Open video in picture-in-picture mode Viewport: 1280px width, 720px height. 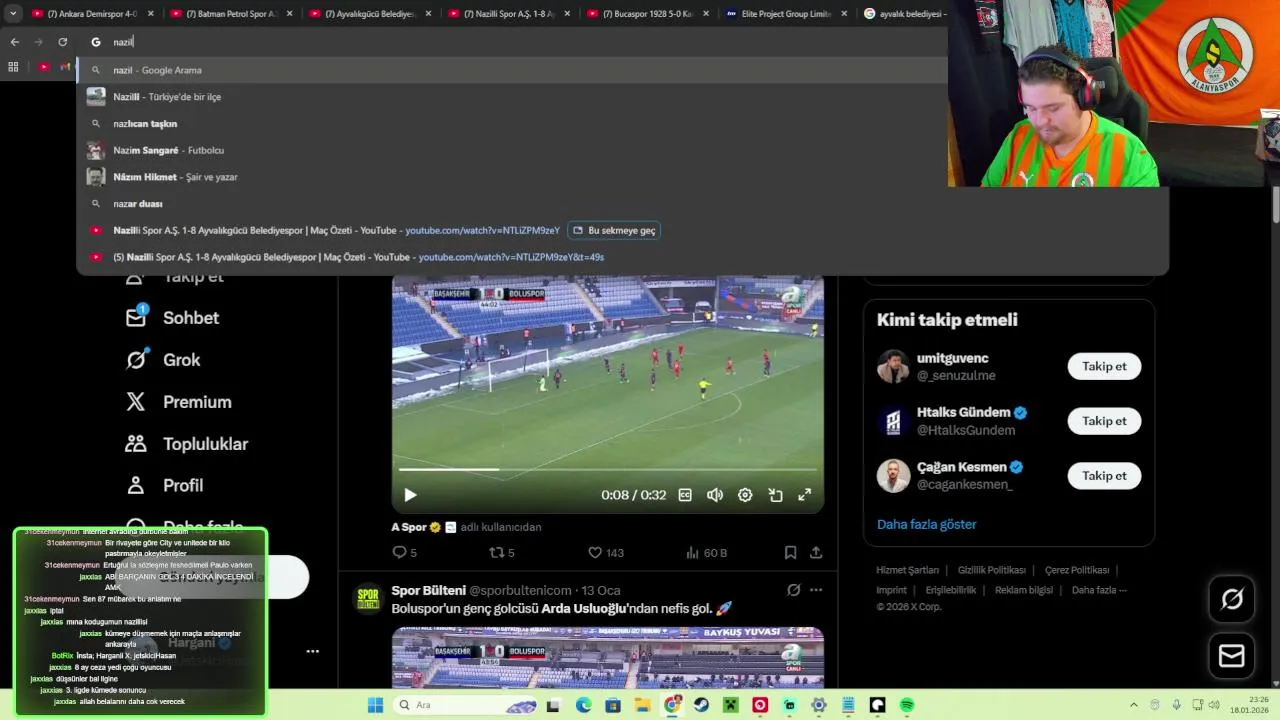(775, 495)
